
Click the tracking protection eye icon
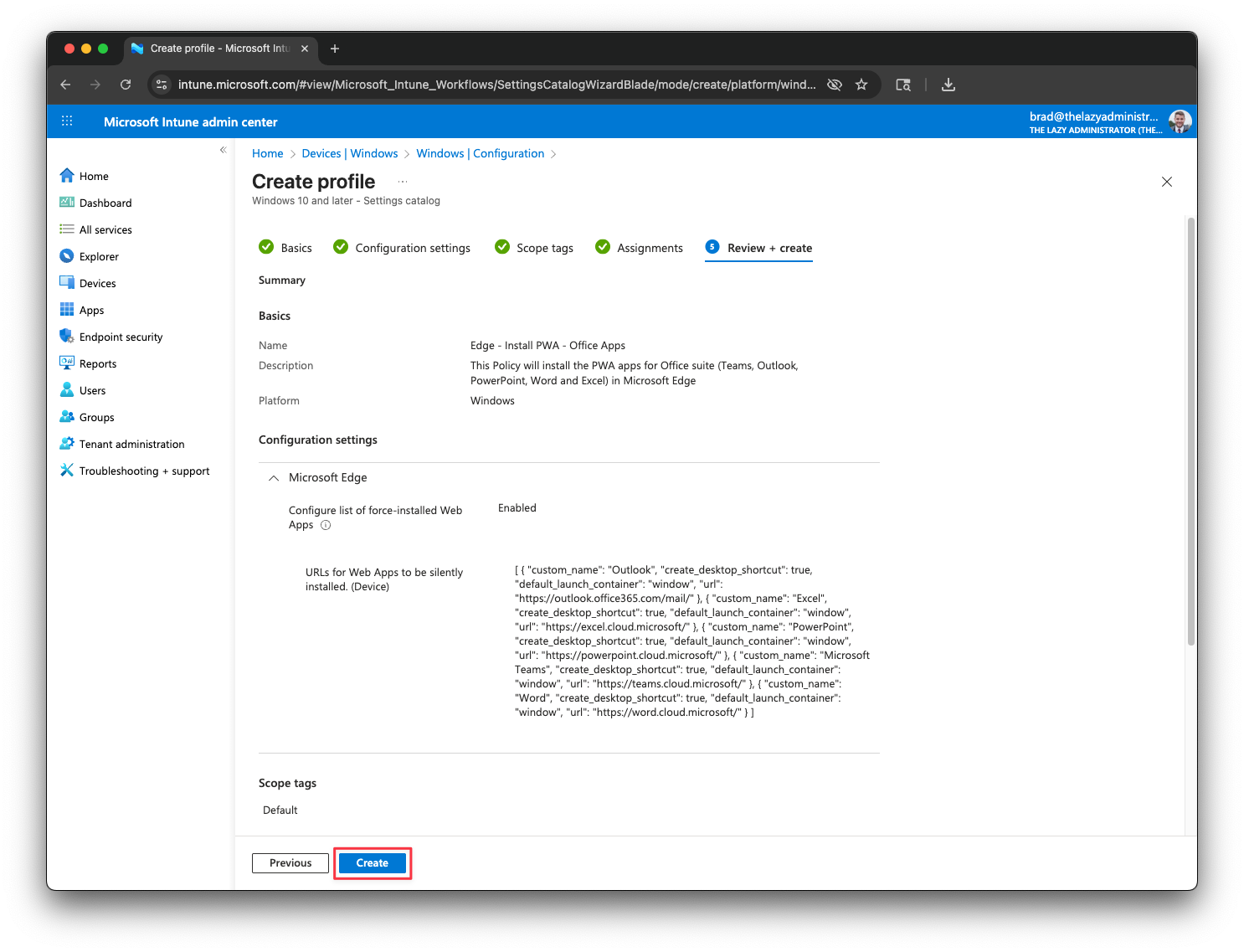[x=835, y=85]
